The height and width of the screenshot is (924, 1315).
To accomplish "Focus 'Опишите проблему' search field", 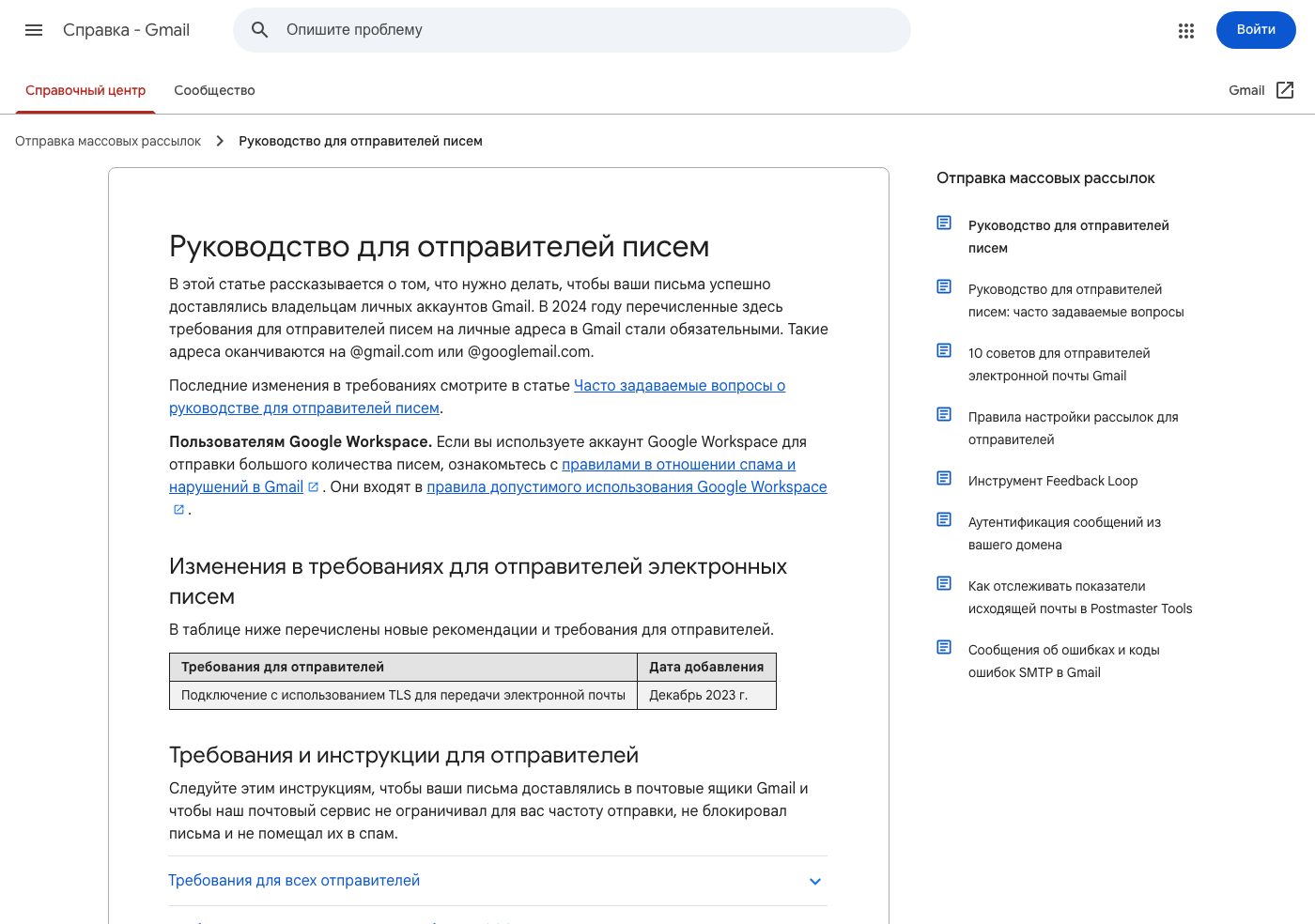I will [x=572, y=30].
